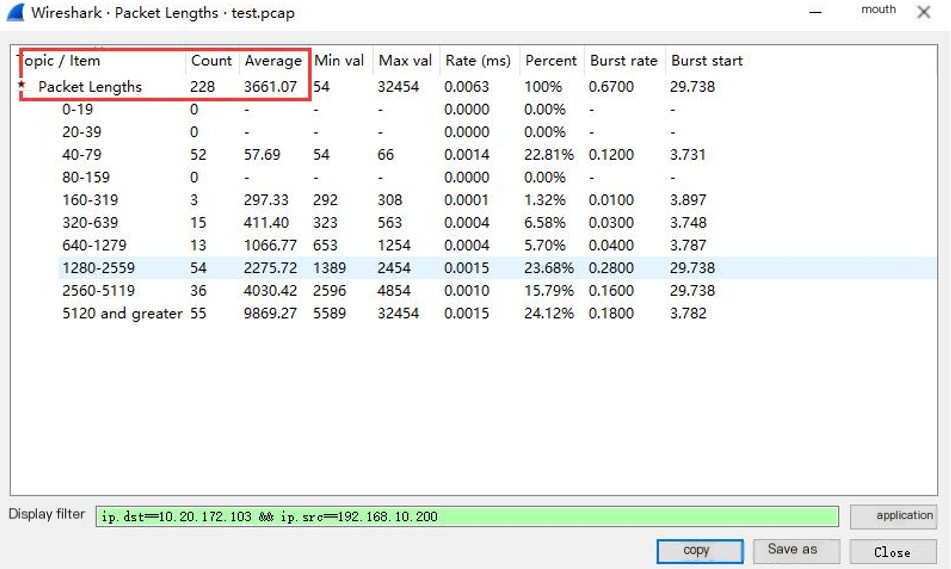Screen dimensions: 951x569
Task: Click average 4030.42 cell
Action: [x=271, y=291]
